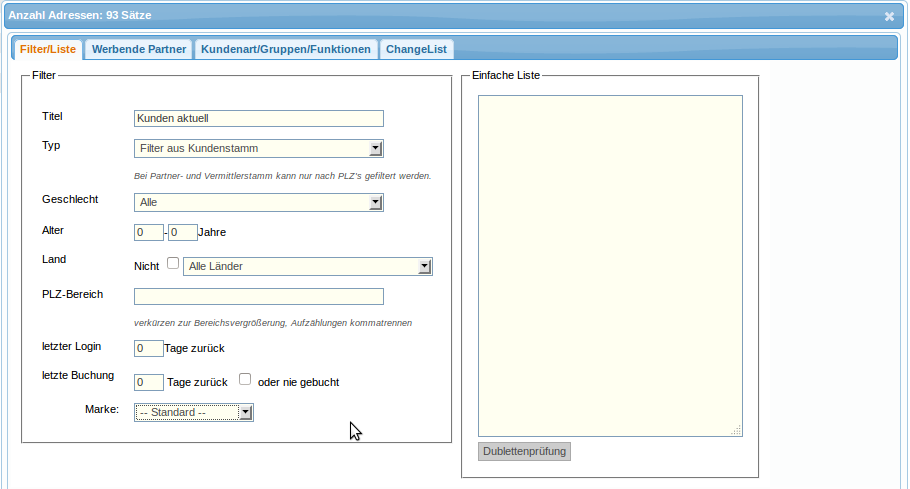The image size is (910, 489).
Task: Open the Kundenart/Gruppen/Funktionen tab
Action: point(286,49)
